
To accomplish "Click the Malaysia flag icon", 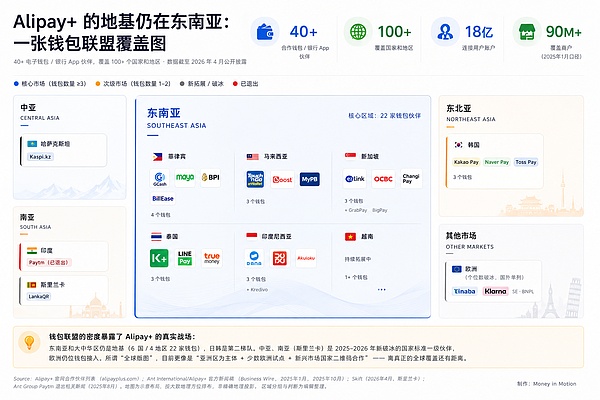I will click(x=253, y=157).
